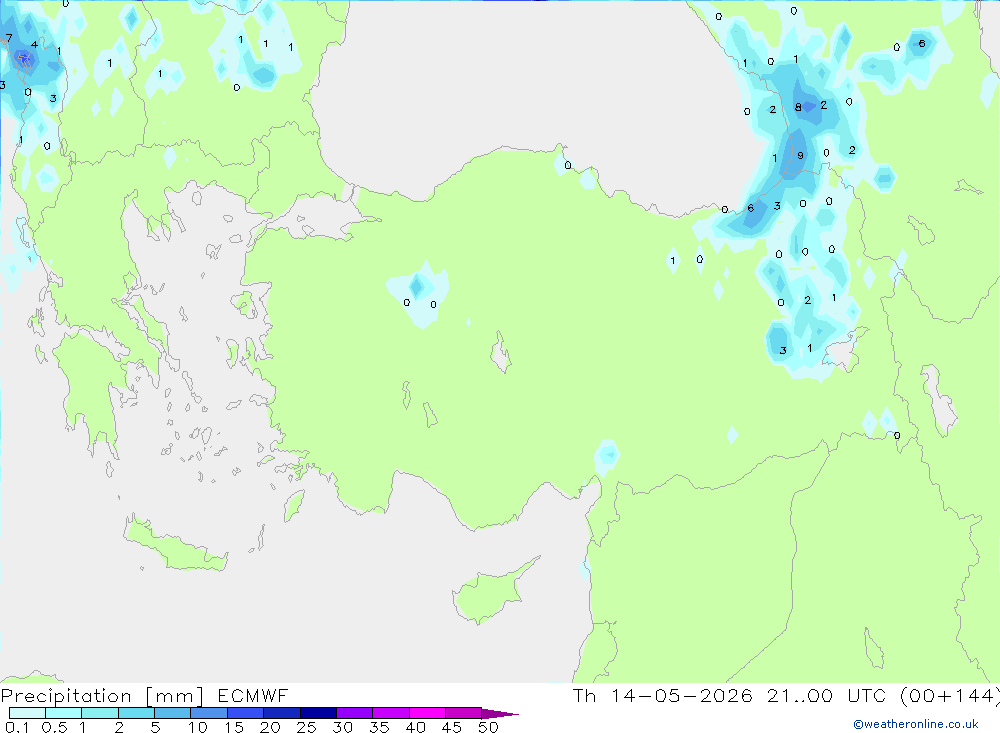This screenshot has width=1000, height=733.
Task: Click the over-50 mm arrow tip of legend
Action: [500, 714]
